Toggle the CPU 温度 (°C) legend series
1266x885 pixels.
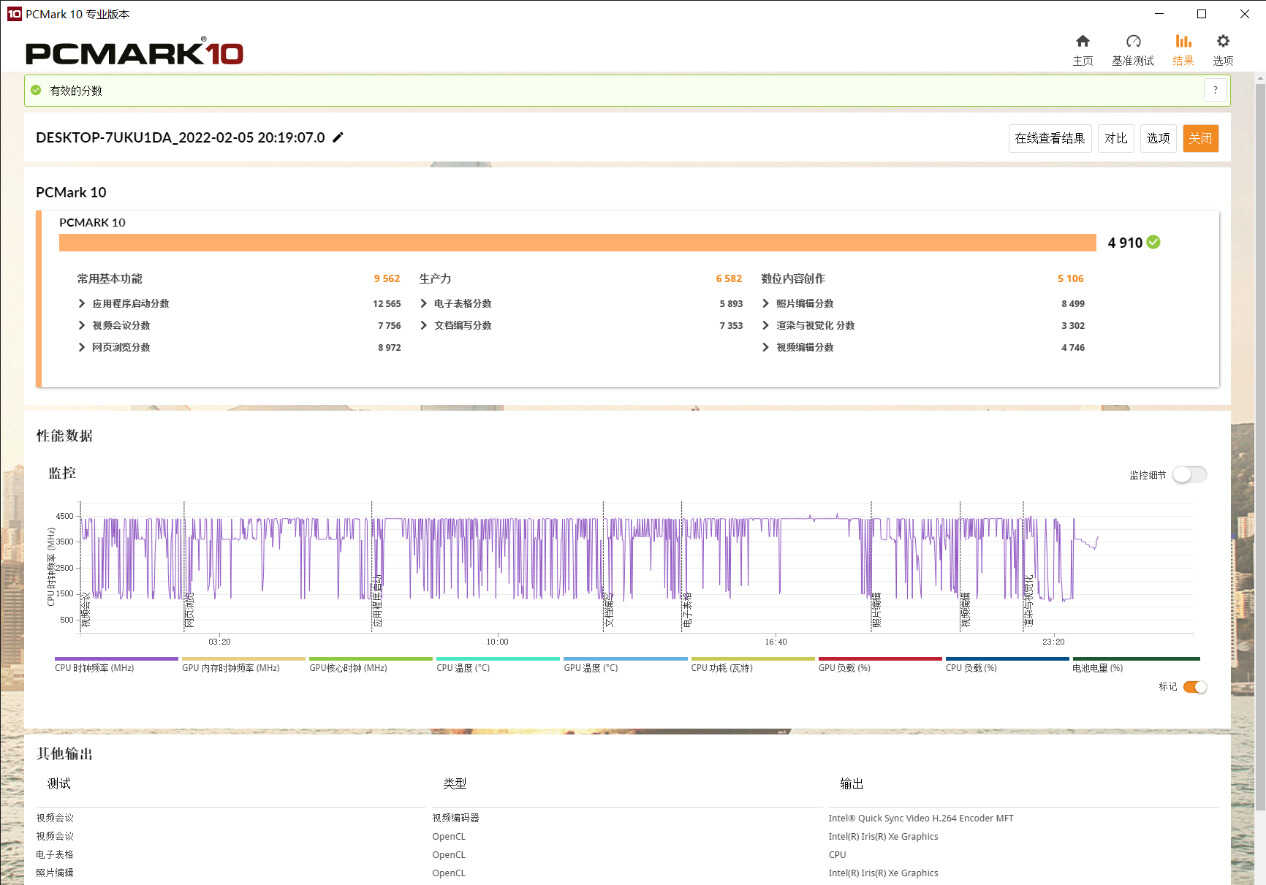click(497, 664)
